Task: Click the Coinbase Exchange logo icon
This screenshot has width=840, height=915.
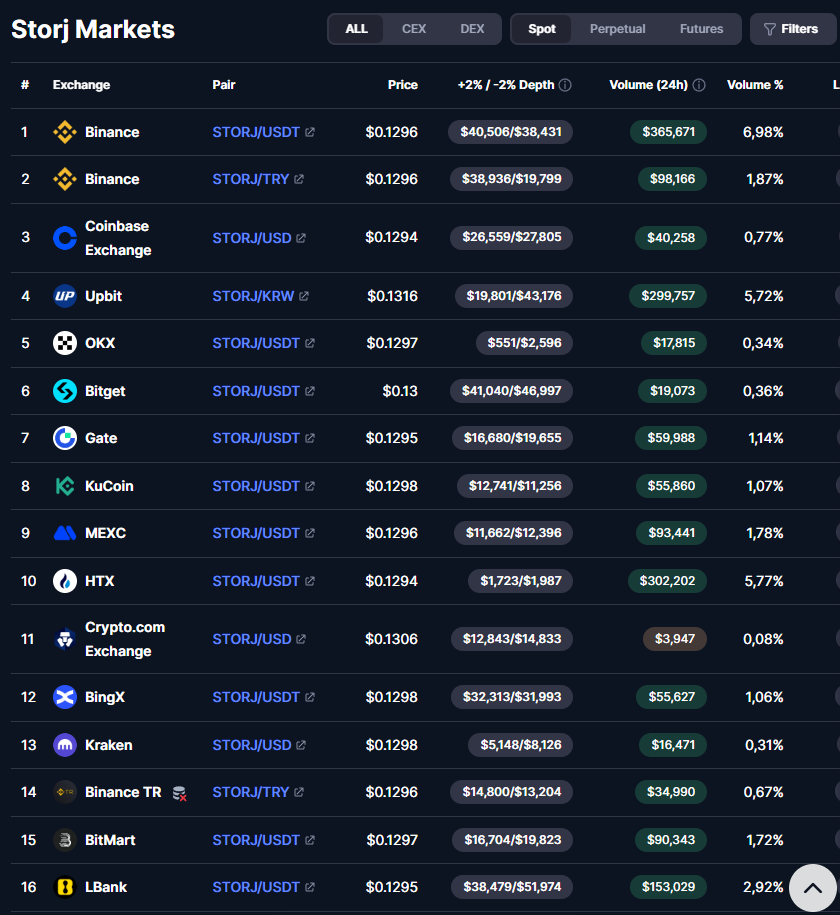Action: click(65, 238)
